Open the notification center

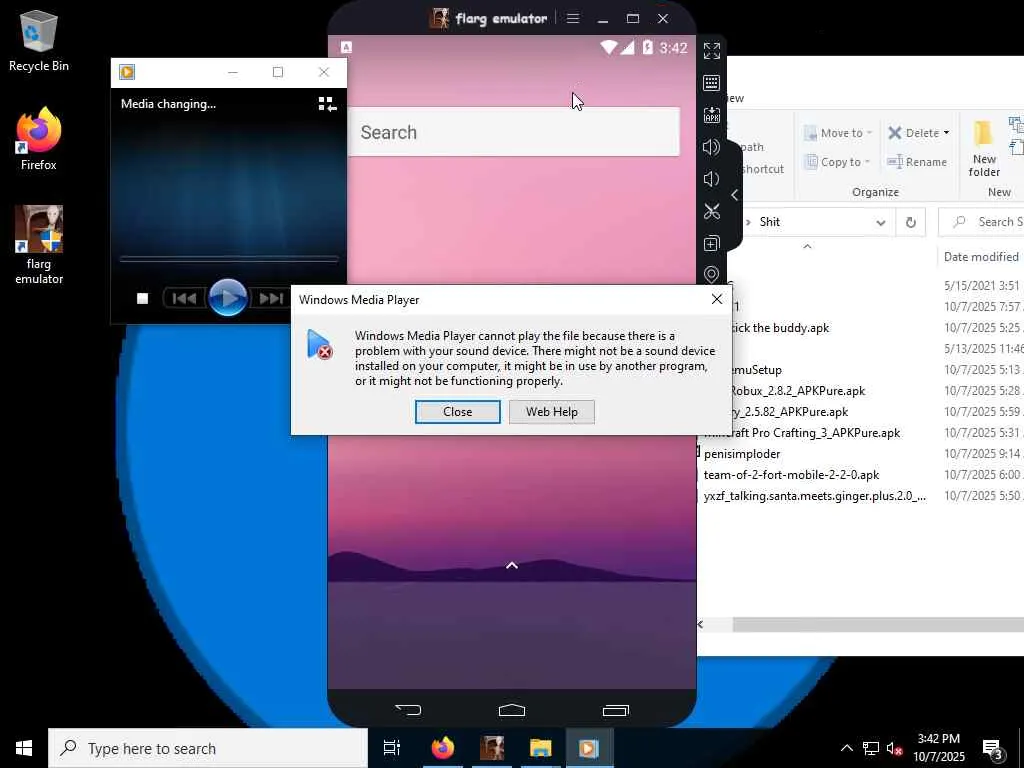(993, 749)
